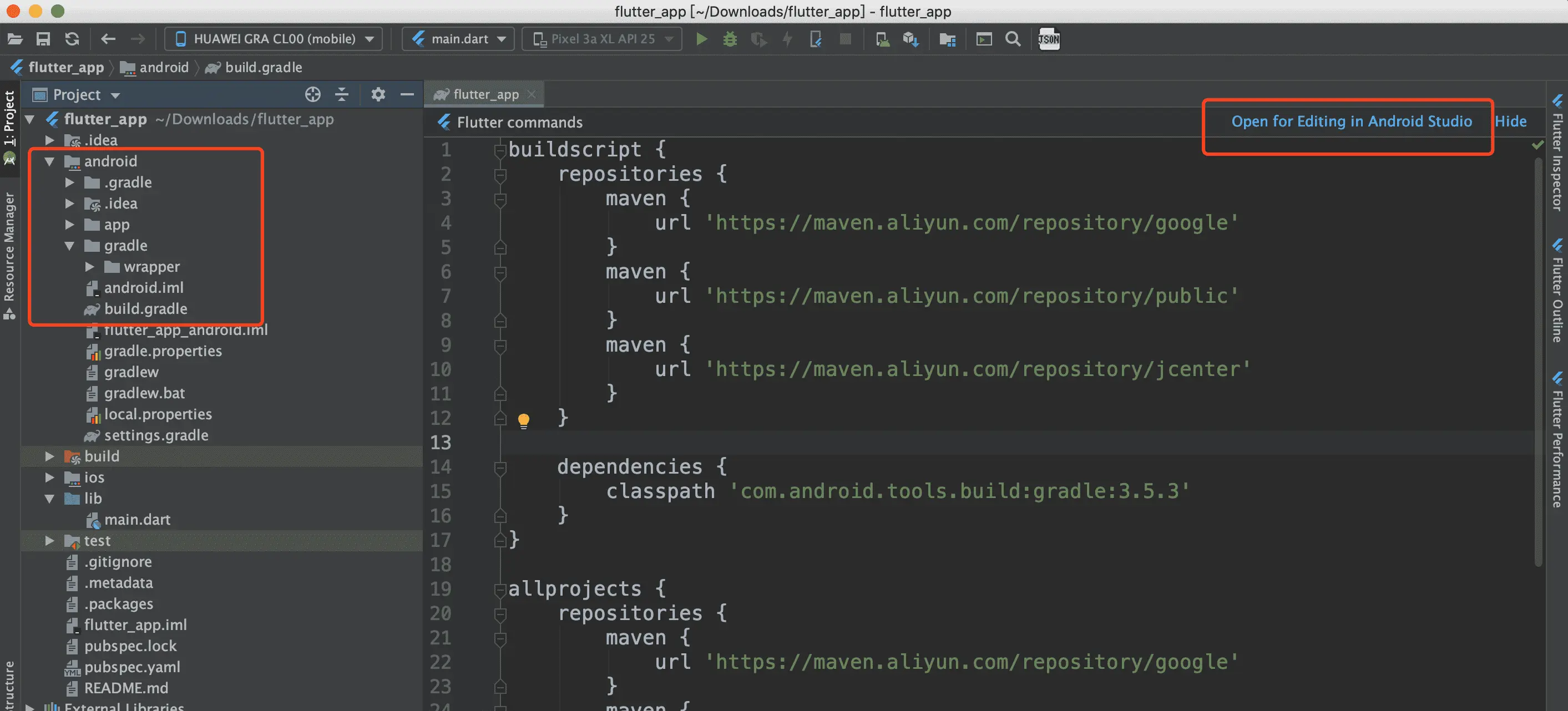Select pubspec.yaml in project tree
This screenshot has width=1568, height=711.
(131, 667)
